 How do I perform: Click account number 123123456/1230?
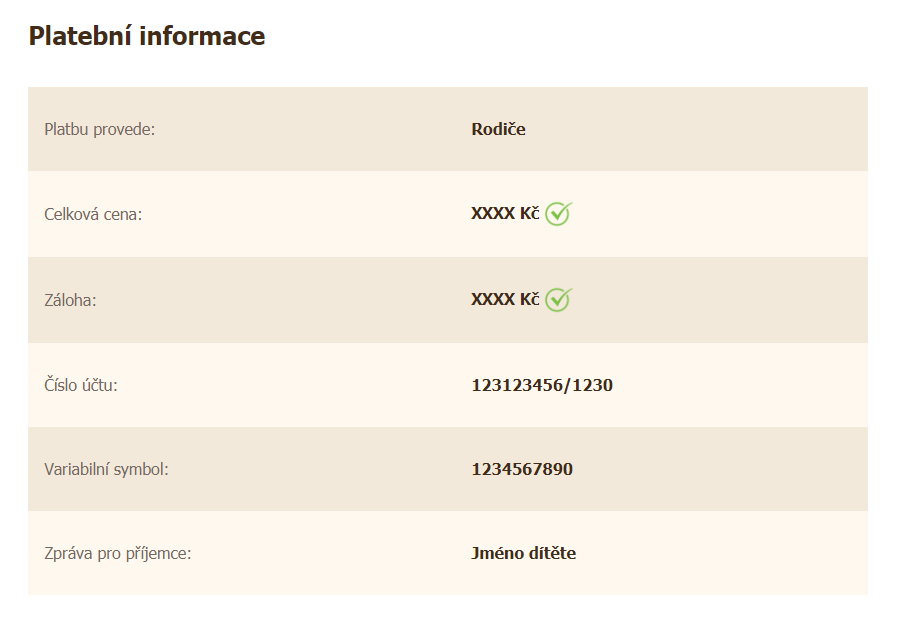pyautogui.click(x=542, y=385)
